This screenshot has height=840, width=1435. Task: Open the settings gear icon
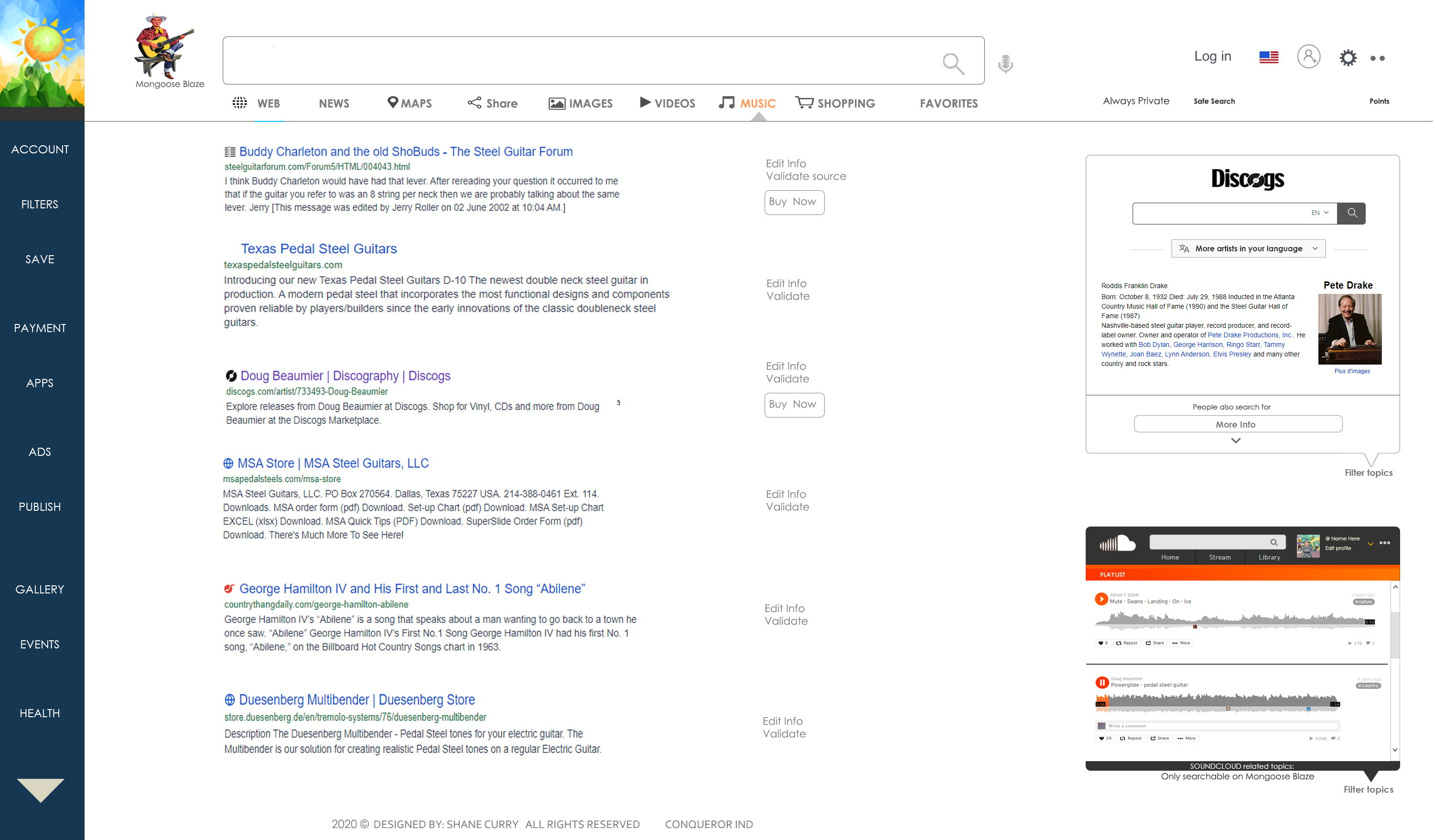(x=1349, y=57)
